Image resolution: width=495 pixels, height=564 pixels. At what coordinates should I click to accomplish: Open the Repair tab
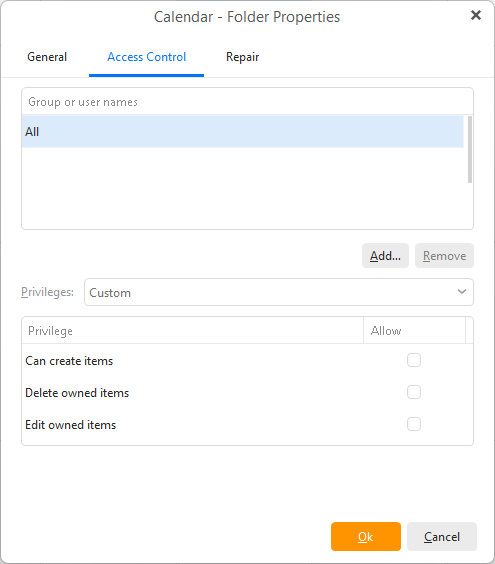pos(242,57)
